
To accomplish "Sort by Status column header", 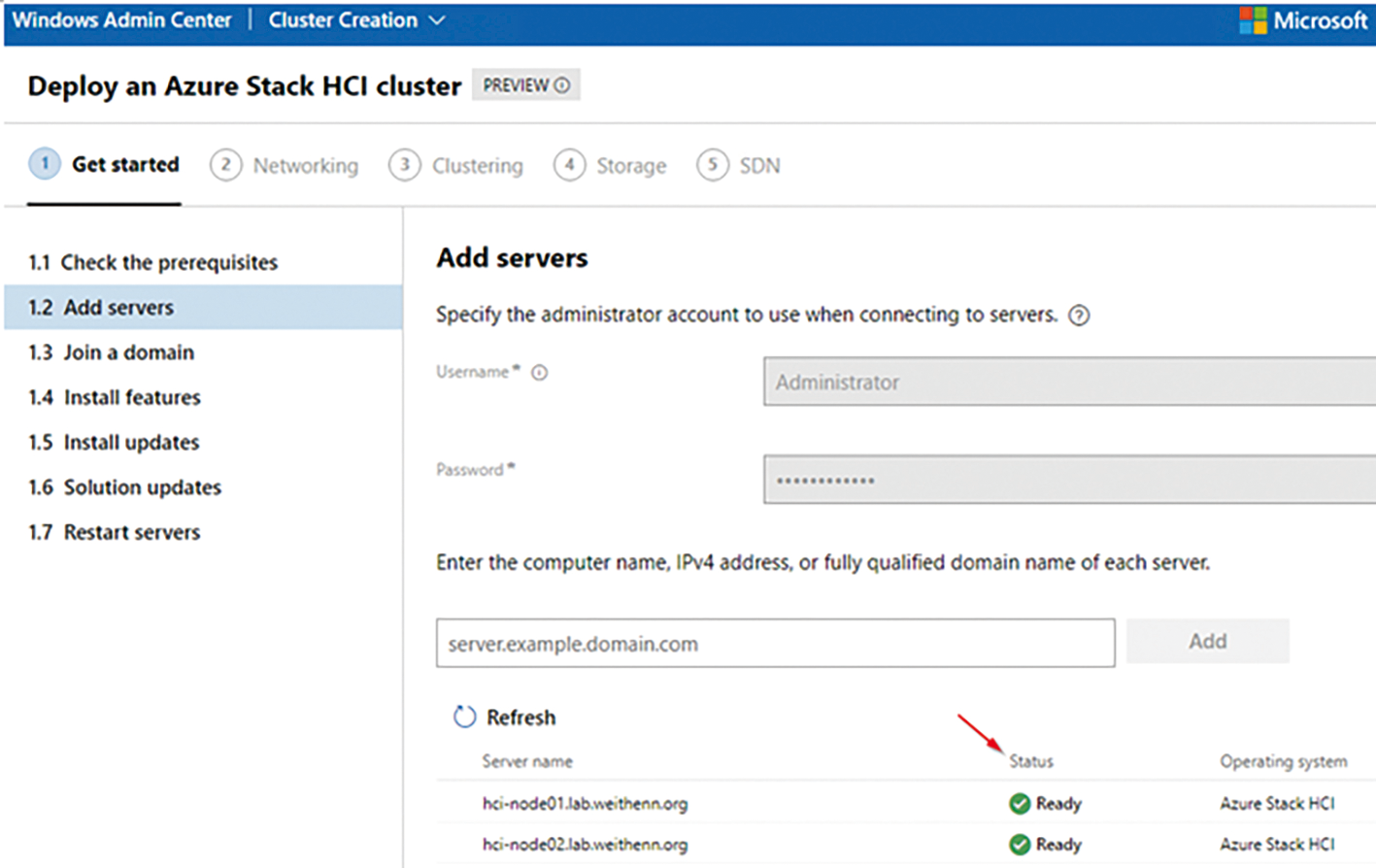I will point(1031,761).
